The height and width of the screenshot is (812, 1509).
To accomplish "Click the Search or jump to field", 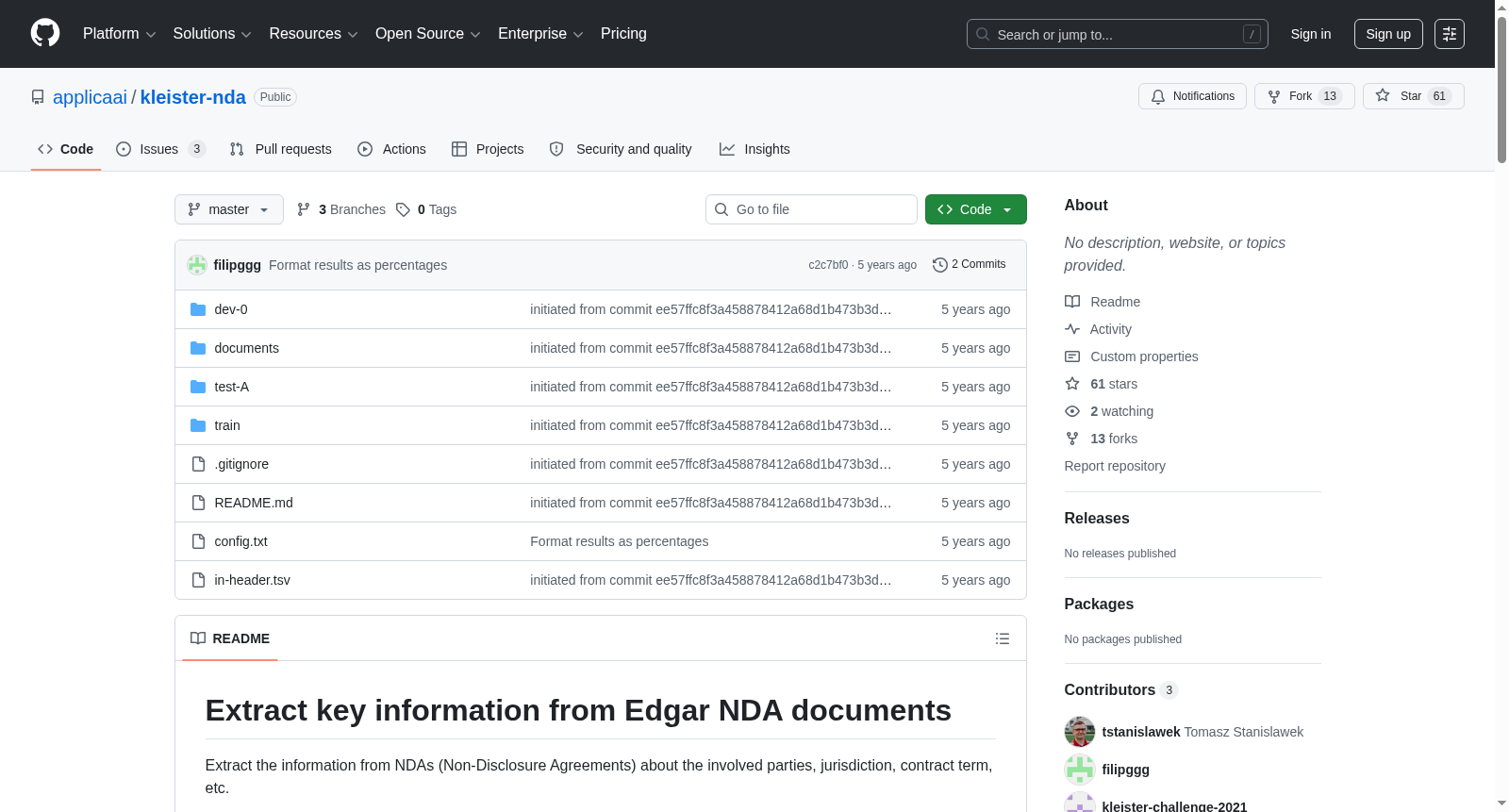I will [1118, 34].
